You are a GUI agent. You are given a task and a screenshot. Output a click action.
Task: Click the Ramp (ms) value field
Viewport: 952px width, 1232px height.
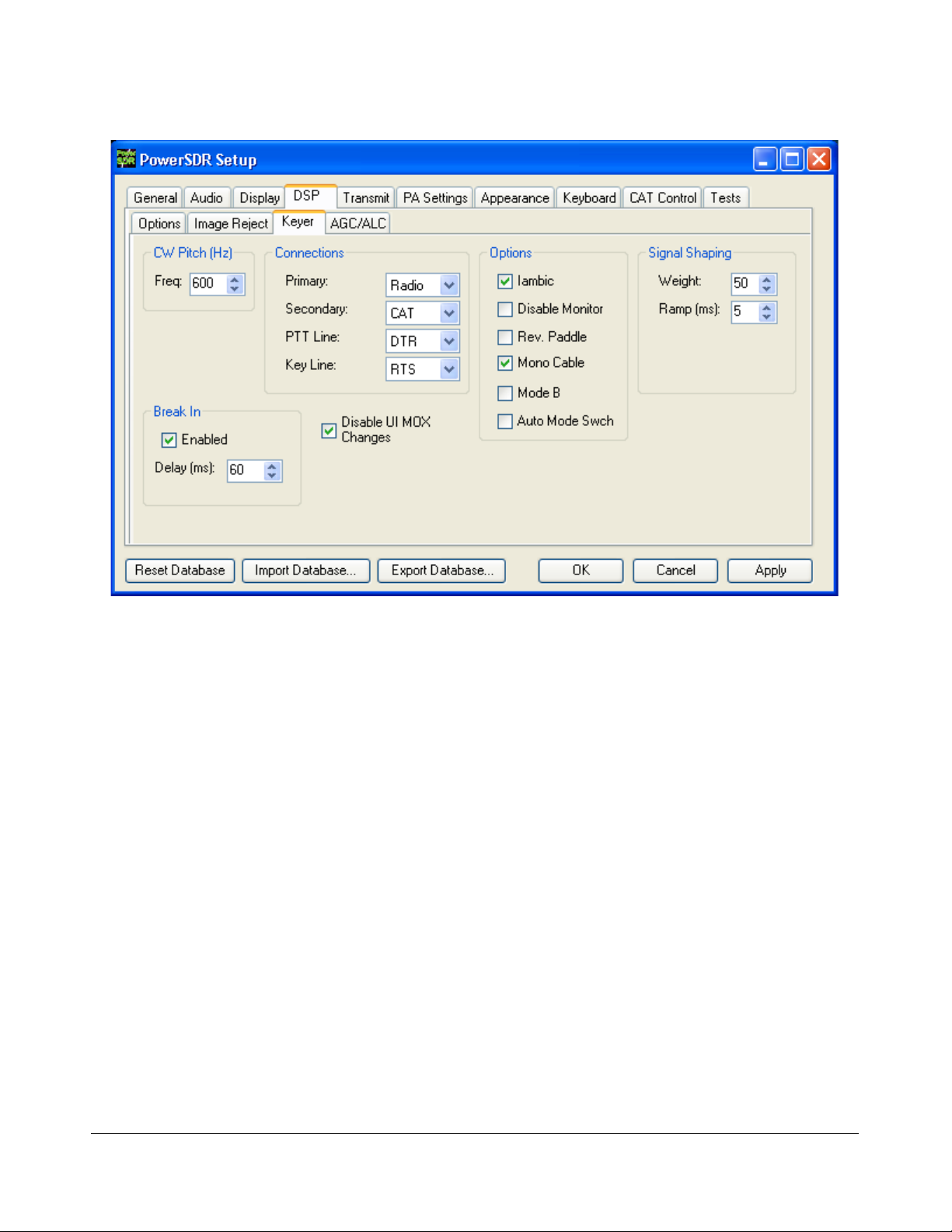745,312
